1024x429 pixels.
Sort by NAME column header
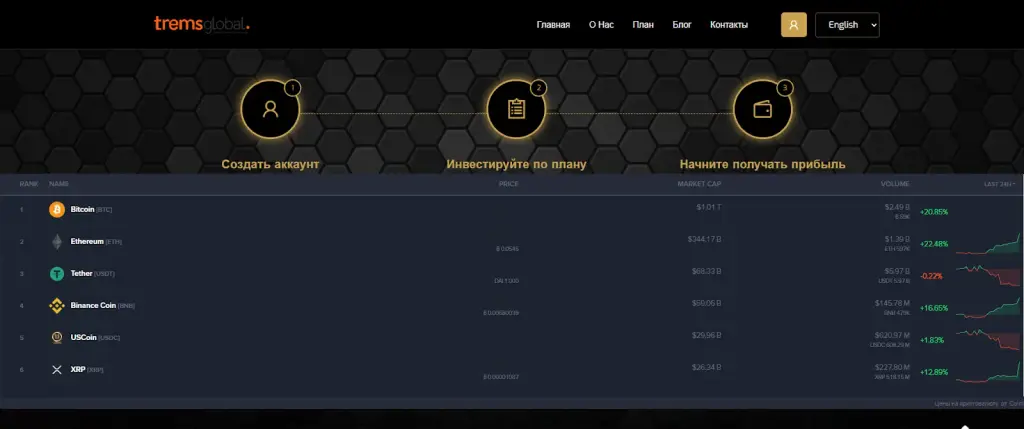point(59,184)
